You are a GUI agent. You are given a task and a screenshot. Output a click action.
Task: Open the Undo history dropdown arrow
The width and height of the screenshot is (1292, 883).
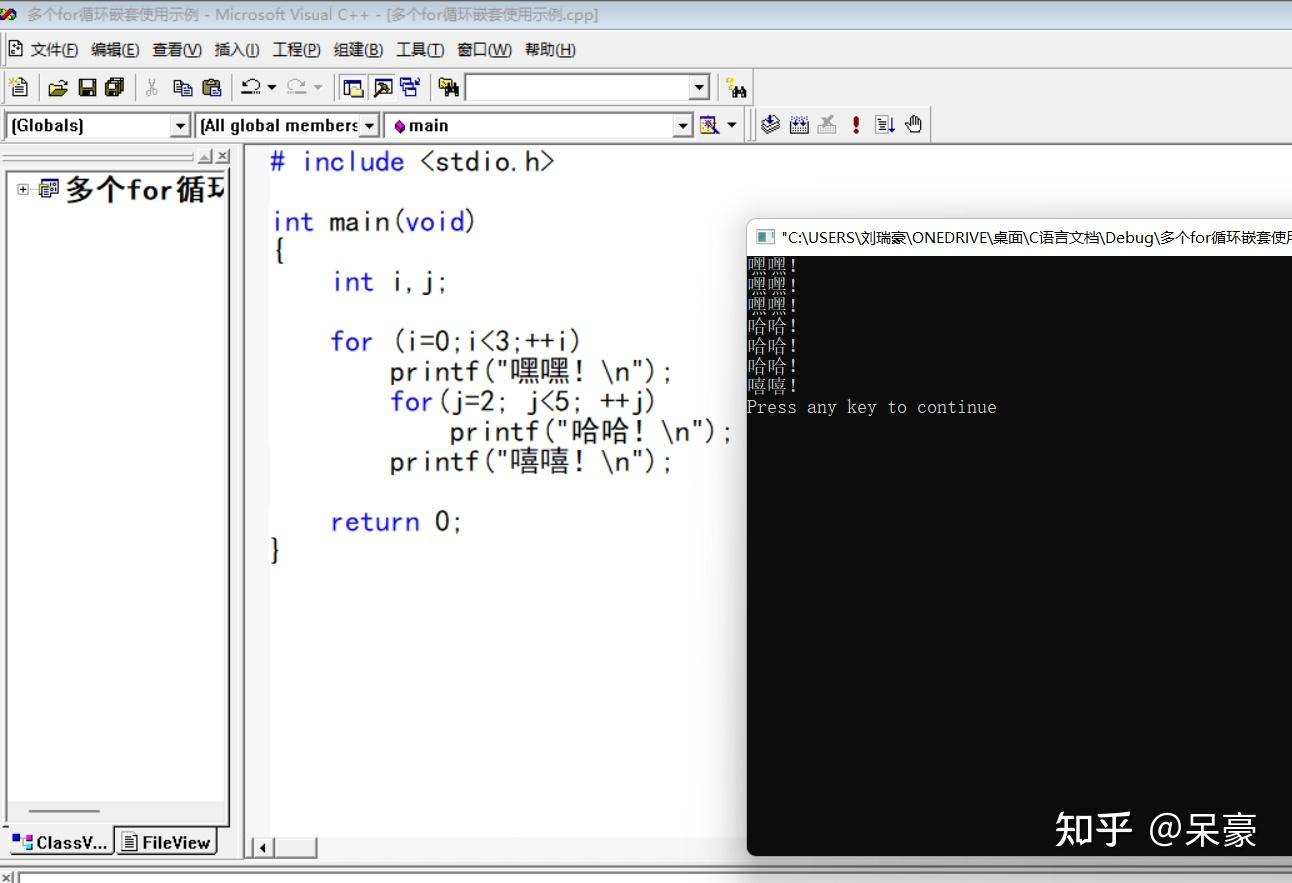coord(272,88)
